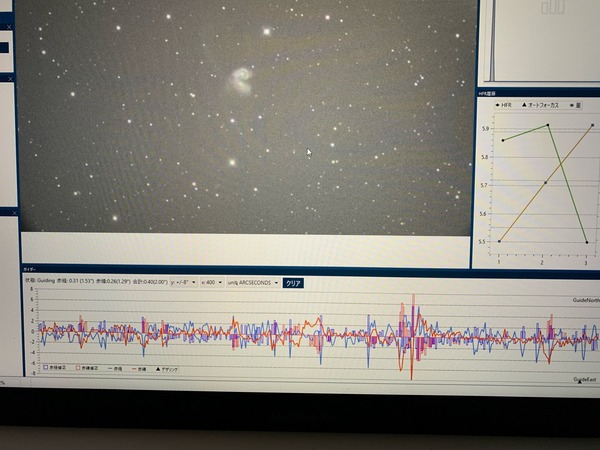This screenshot has width=600, height=450.
Task: Click the spiral galaxy in the captured image
Action: (x=241, y=80)
